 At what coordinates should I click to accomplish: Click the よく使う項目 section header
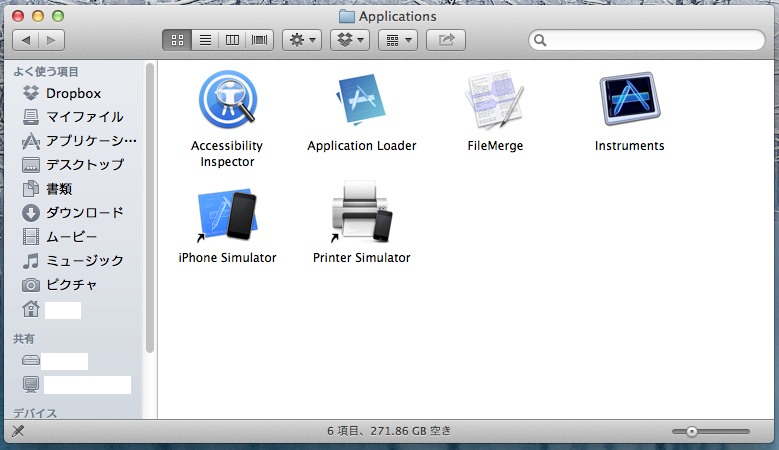(x=46, y=72)
